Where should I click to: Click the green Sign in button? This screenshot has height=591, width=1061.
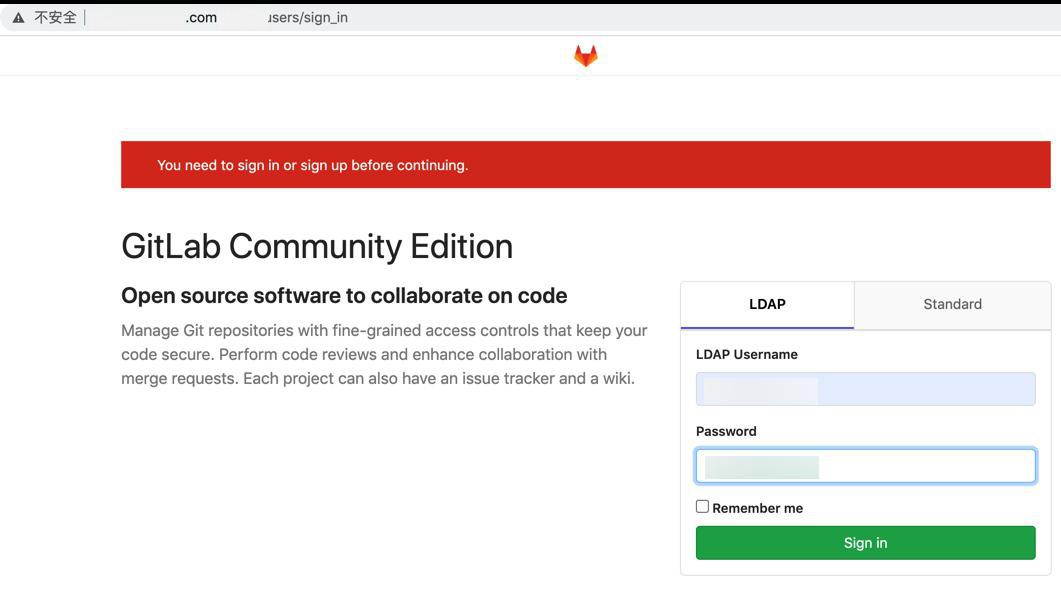point(866,542)
